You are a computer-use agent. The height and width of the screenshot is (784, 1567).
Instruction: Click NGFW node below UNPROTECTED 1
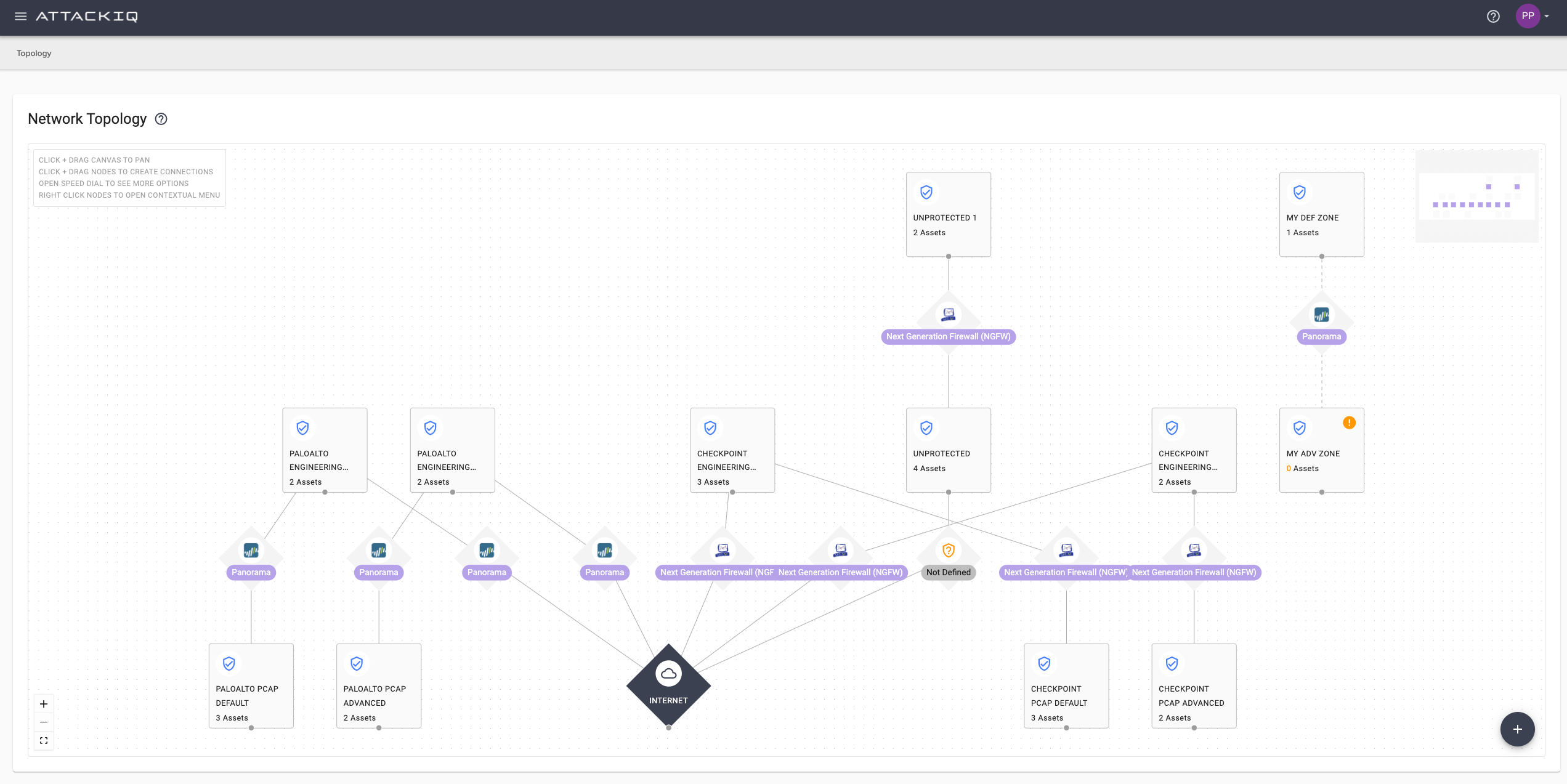[x=948, y=316]
